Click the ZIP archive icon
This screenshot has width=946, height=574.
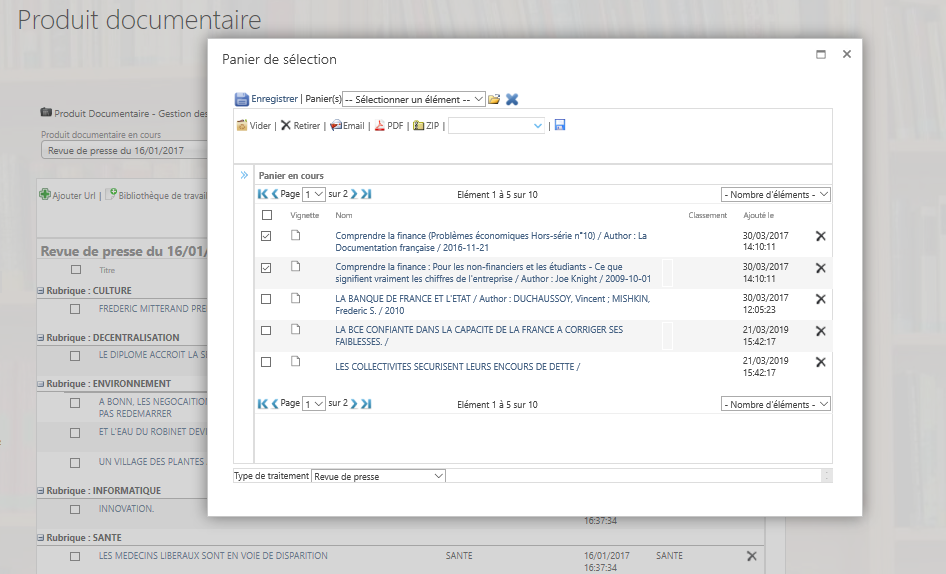click(418, 126)
